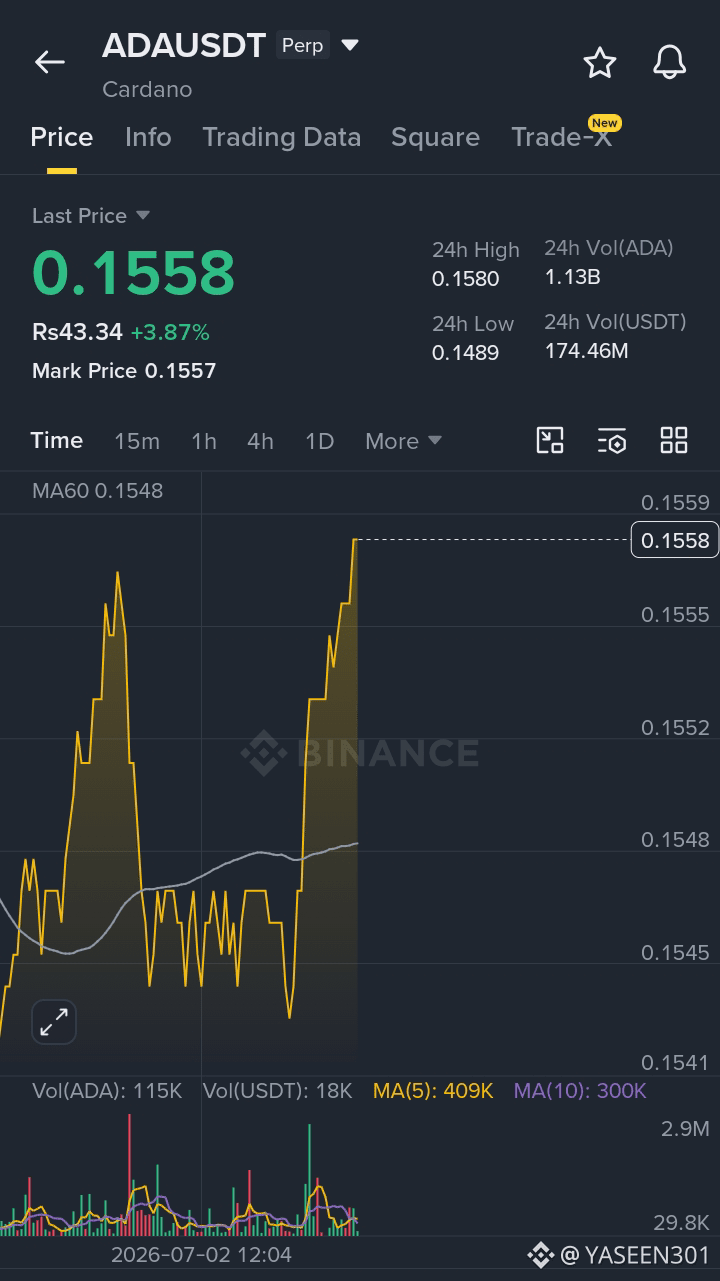Add ADAUSDT to favorites with star
720x1281 pixels.
pyautogui.click(x=600, y=62)
